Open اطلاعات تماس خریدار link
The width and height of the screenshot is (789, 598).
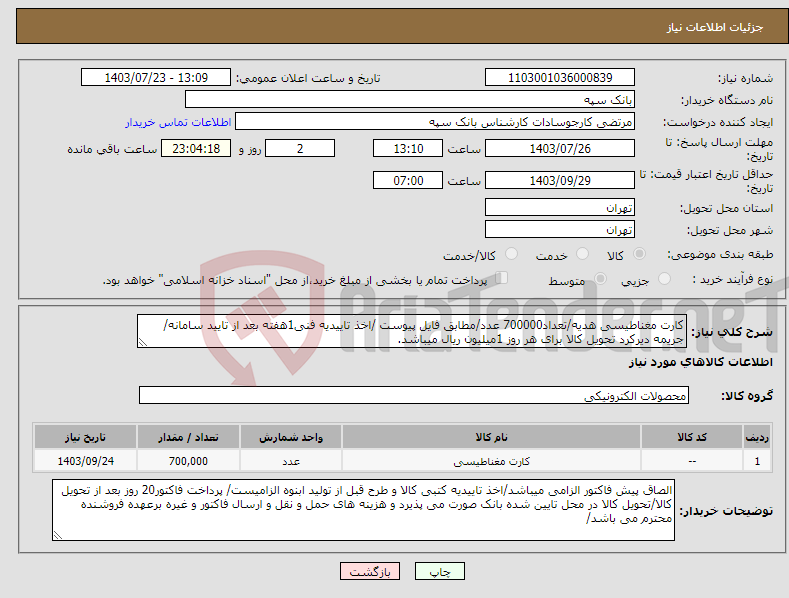coord(178,122)
